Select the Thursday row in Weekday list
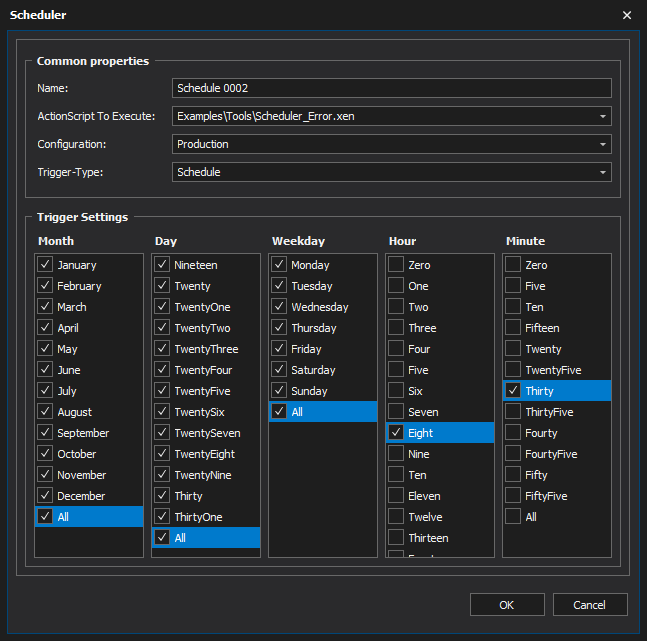 323,328
